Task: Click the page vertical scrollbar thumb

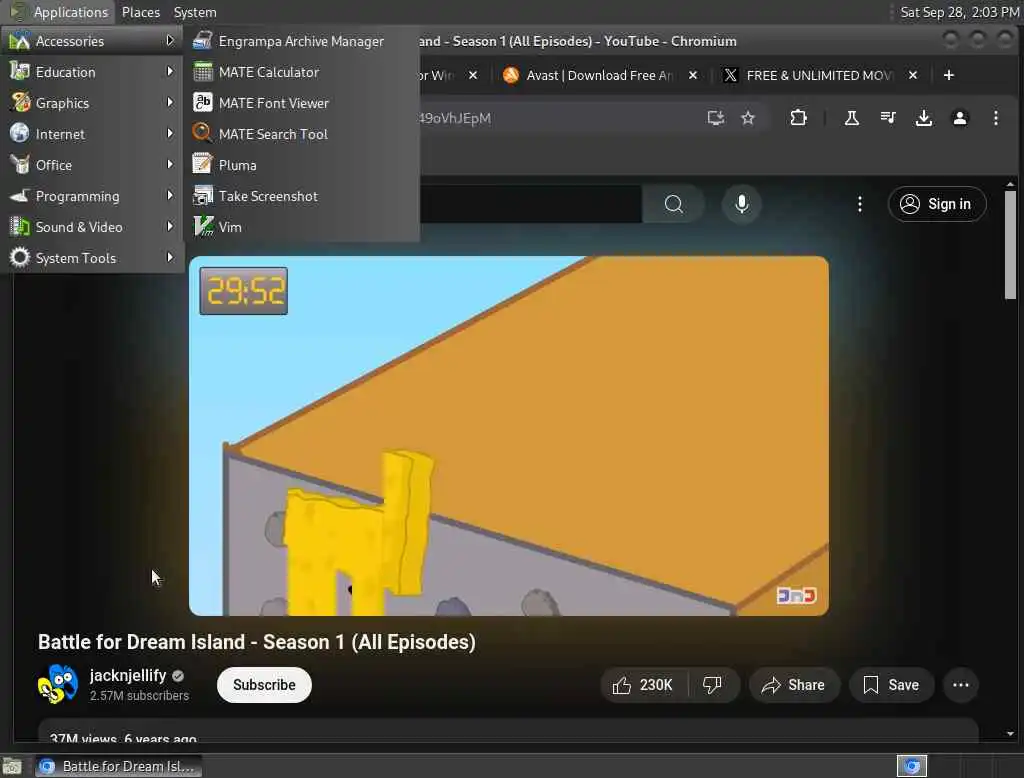Action: tap(1010, 244)
